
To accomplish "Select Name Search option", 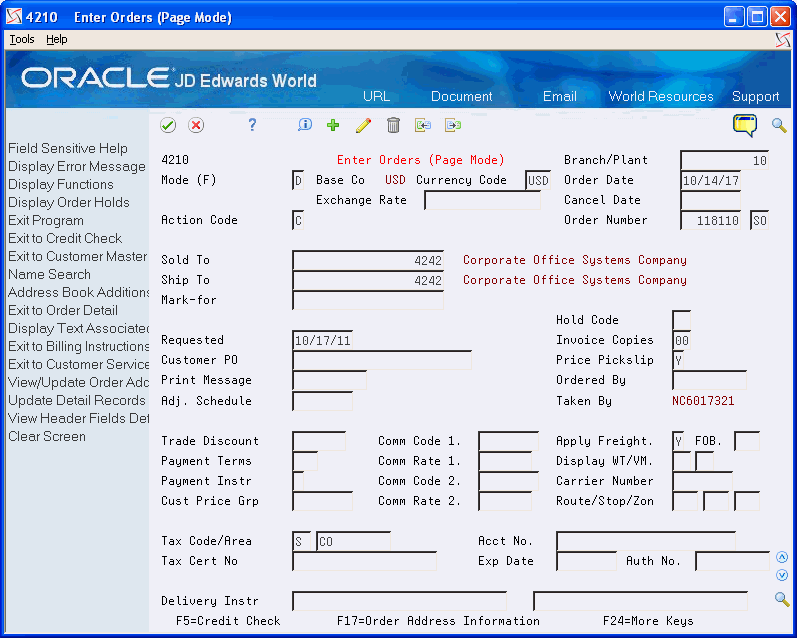I will point(49,275).
